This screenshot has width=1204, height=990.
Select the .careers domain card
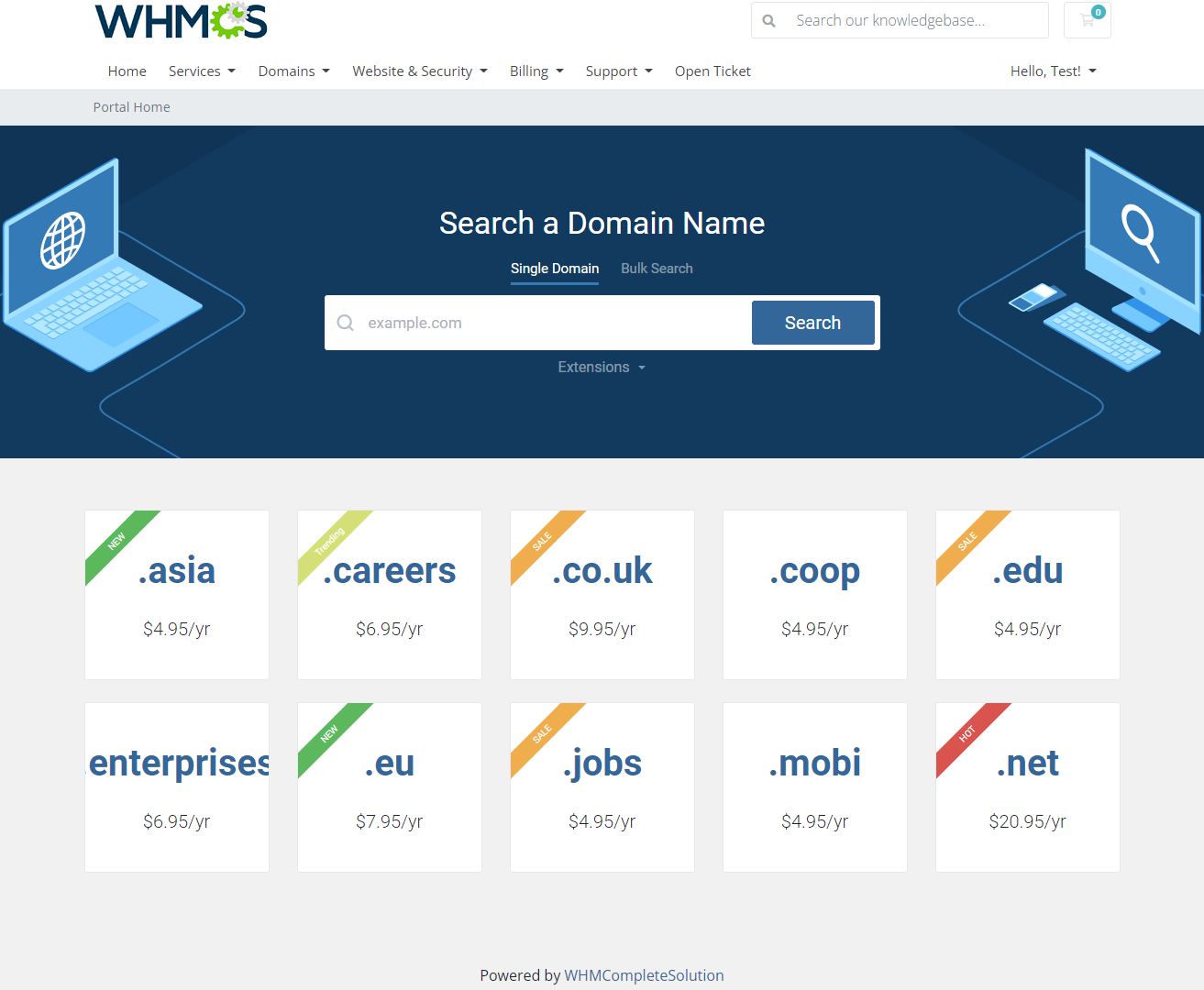(x=390, y=595)
